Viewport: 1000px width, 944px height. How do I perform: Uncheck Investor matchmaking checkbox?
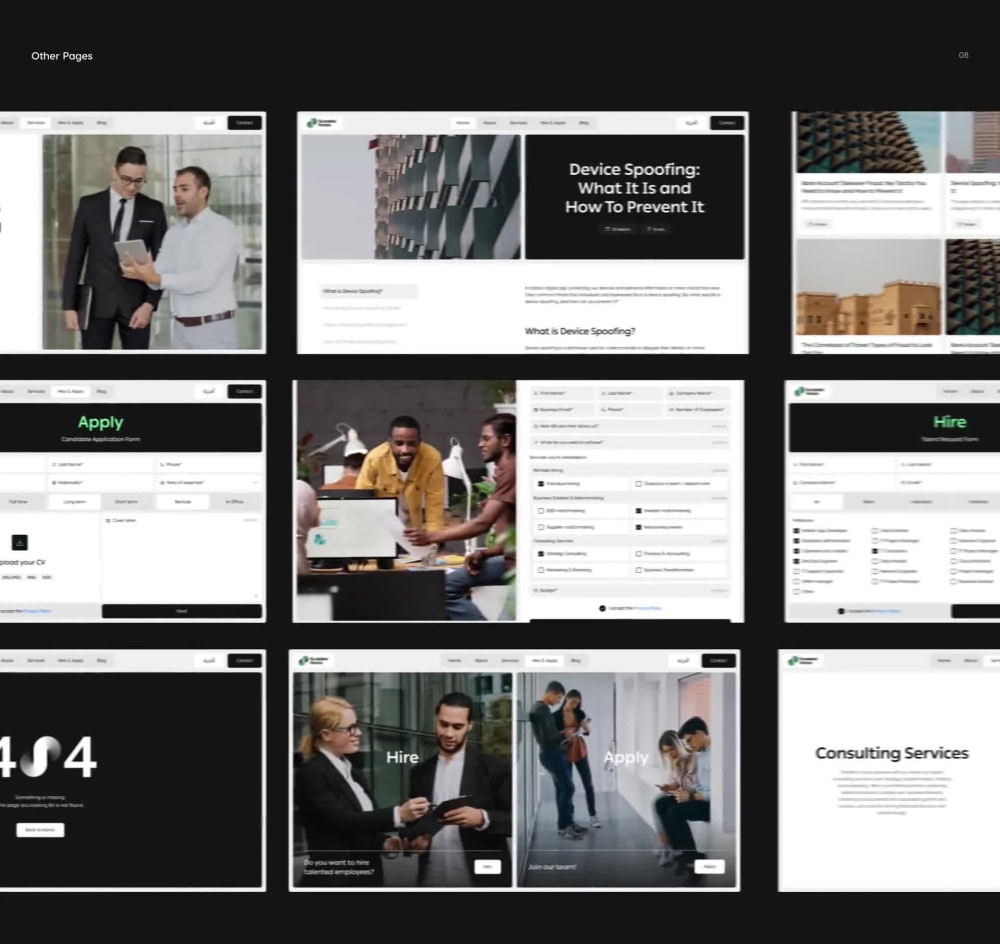[638, 511]
